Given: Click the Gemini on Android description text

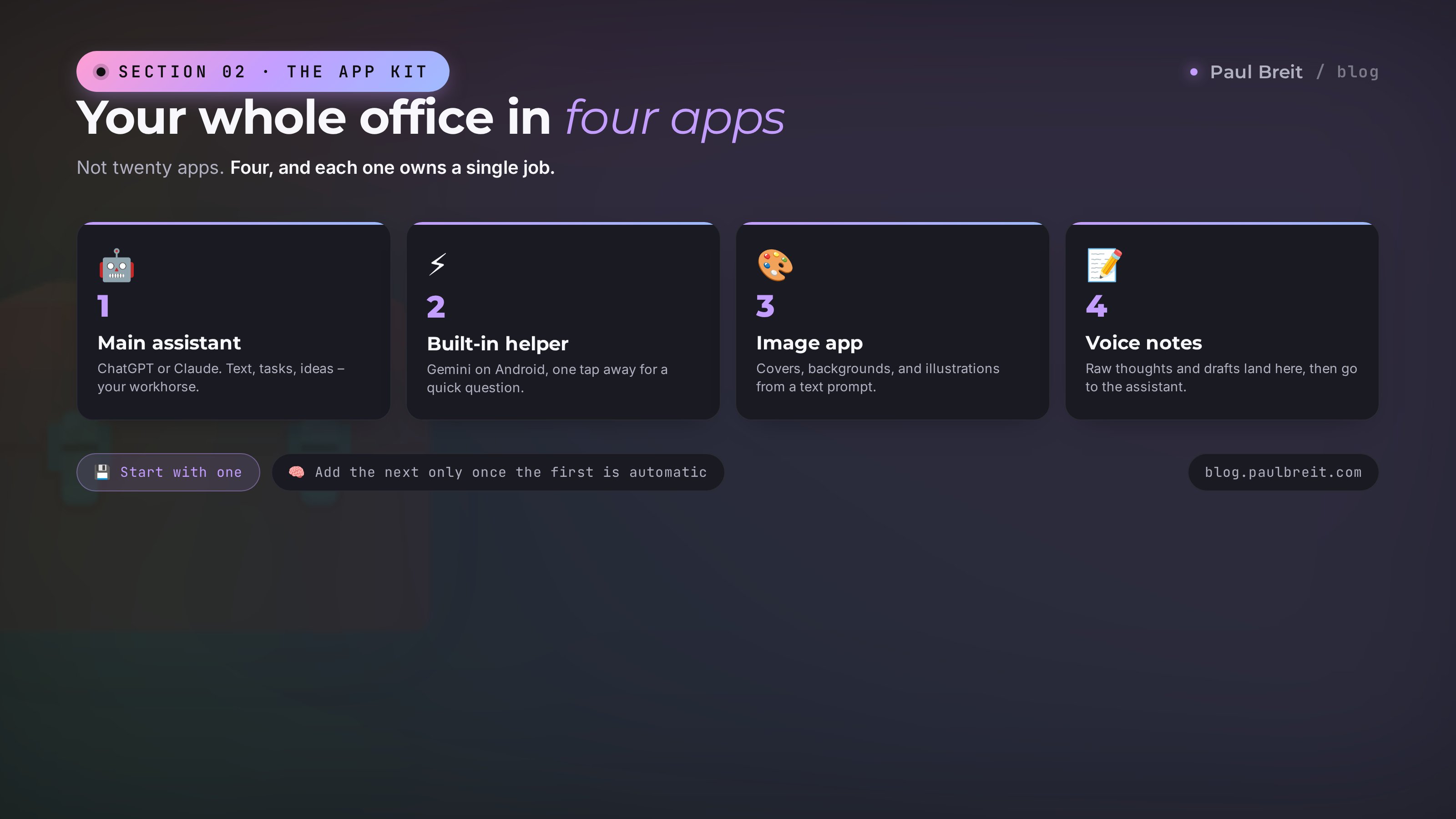Looking at the screenshot, I should click(x=547, y=378).
